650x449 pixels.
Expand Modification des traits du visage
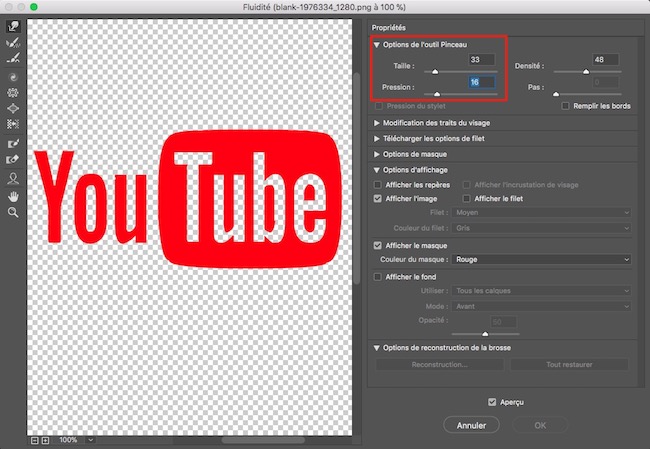click(x=376, y=123)
